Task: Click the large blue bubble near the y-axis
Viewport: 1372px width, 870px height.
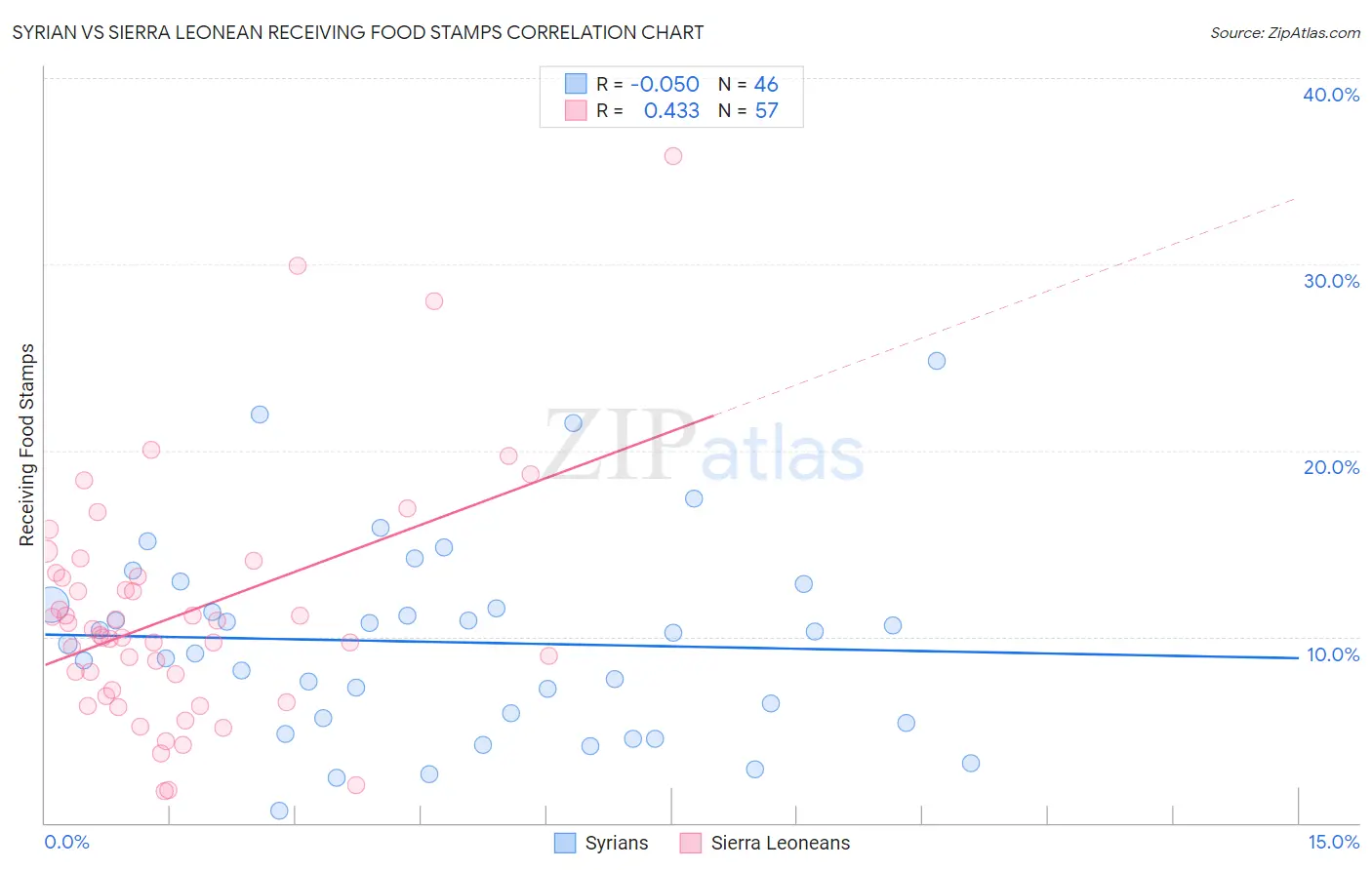Action: (52, 607)
